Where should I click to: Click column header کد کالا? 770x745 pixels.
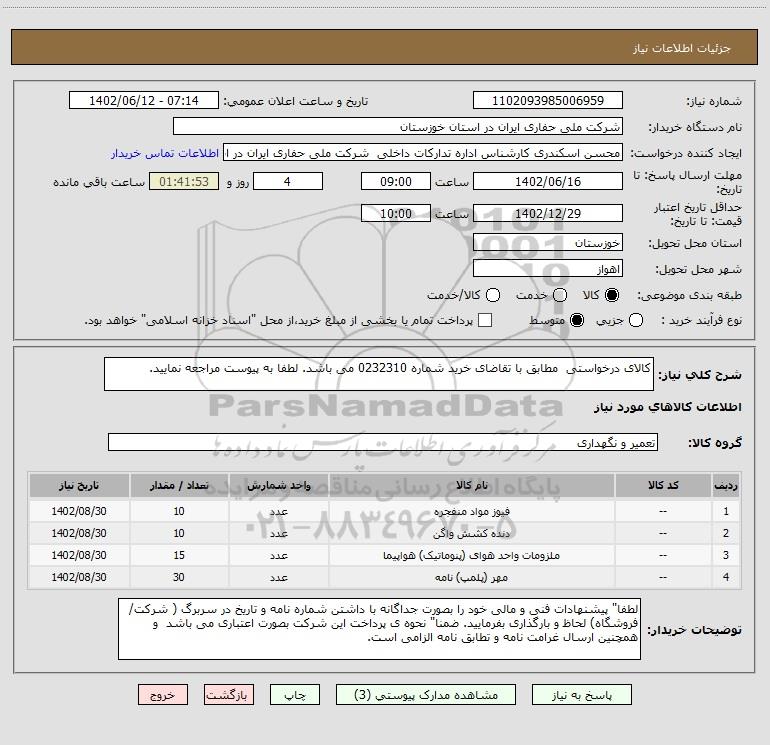pyautogui.click(x=663, y=485)
